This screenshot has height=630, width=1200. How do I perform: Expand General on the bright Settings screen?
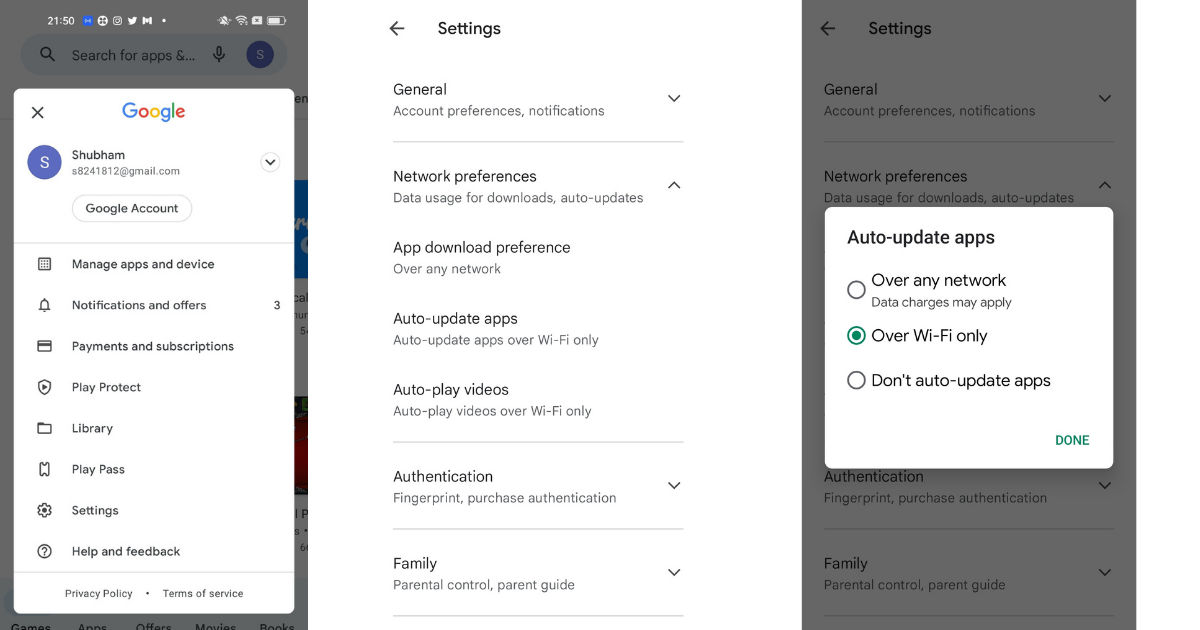coord(674,98)
